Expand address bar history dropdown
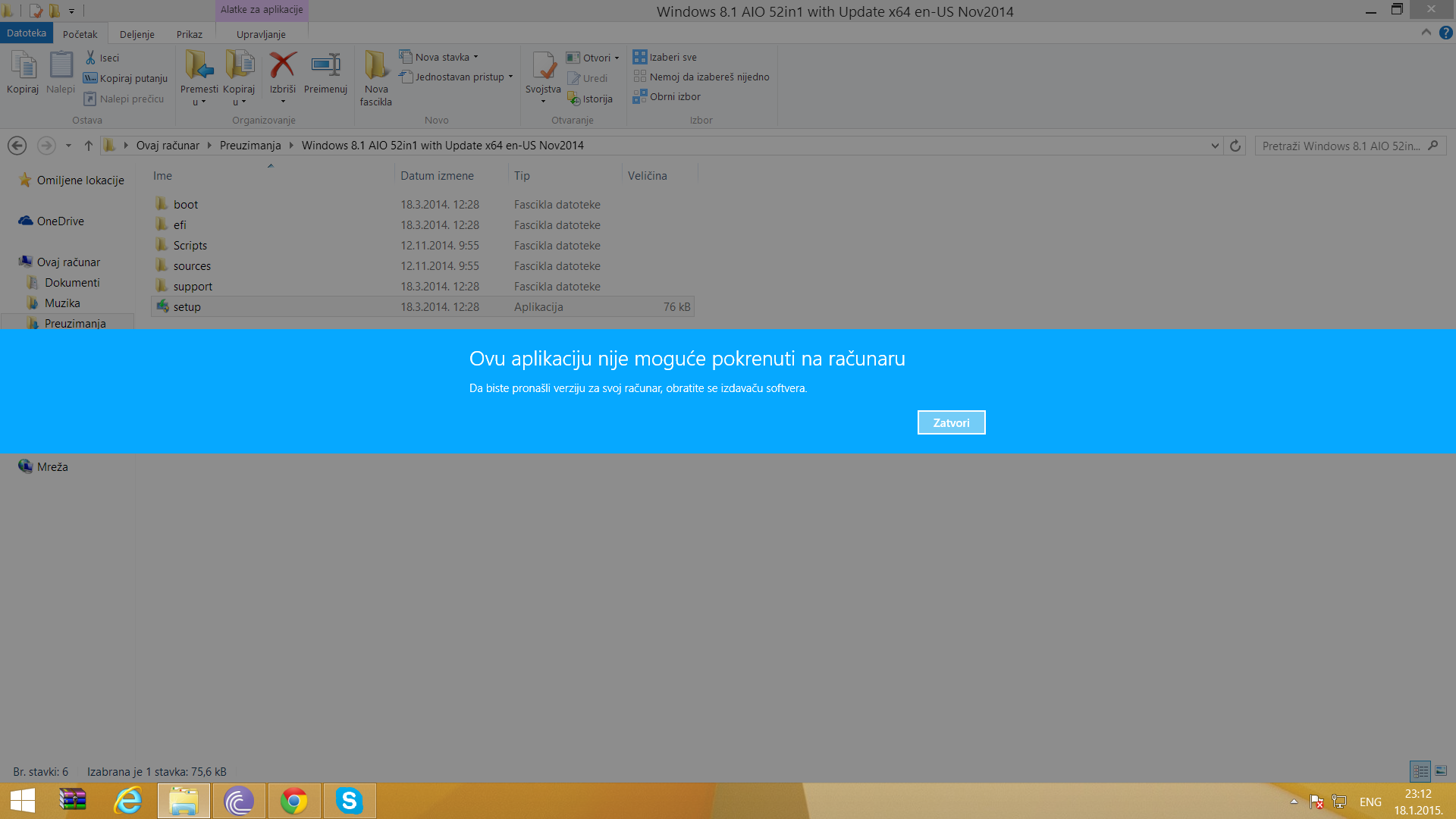The image size is (1456, 819). [1215, 146]
